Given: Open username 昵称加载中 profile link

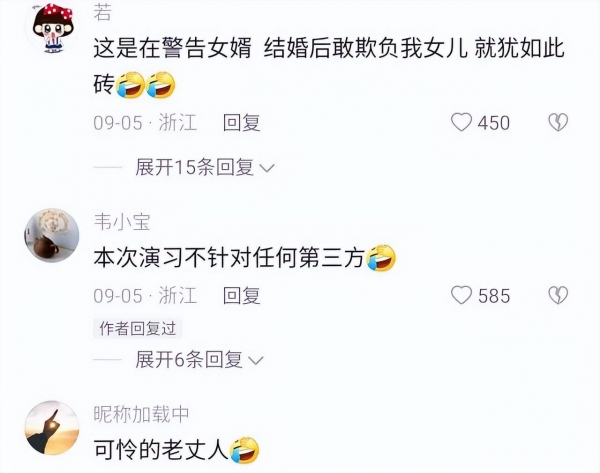Looking at the screenshot, I should pos(142,414).
